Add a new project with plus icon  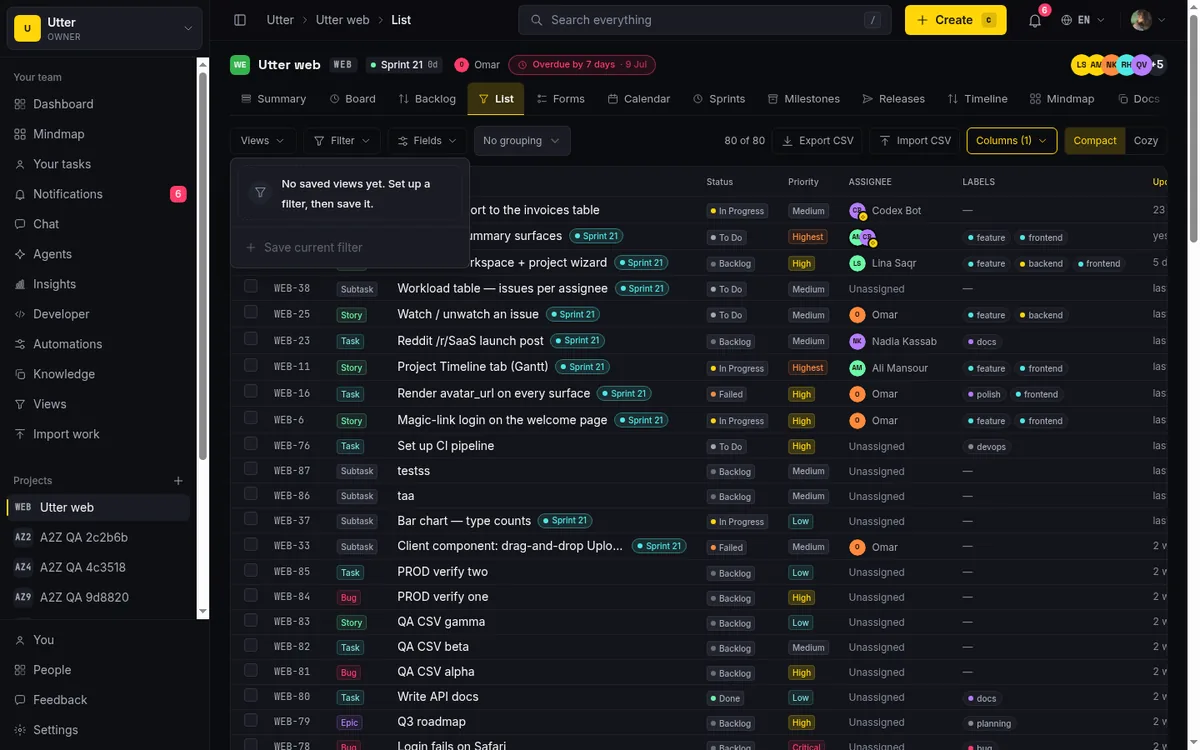pyautogui.click(x=178, y=481)
